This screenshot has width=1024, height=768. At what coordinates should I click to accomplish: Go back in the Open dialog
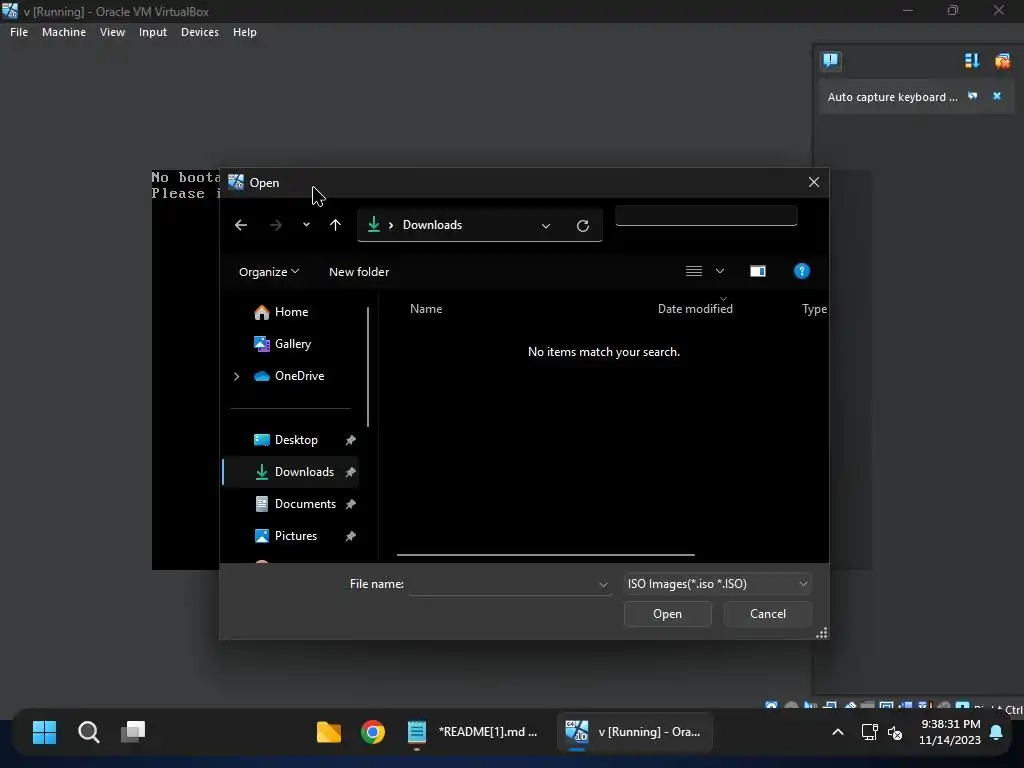click(241, 225)
